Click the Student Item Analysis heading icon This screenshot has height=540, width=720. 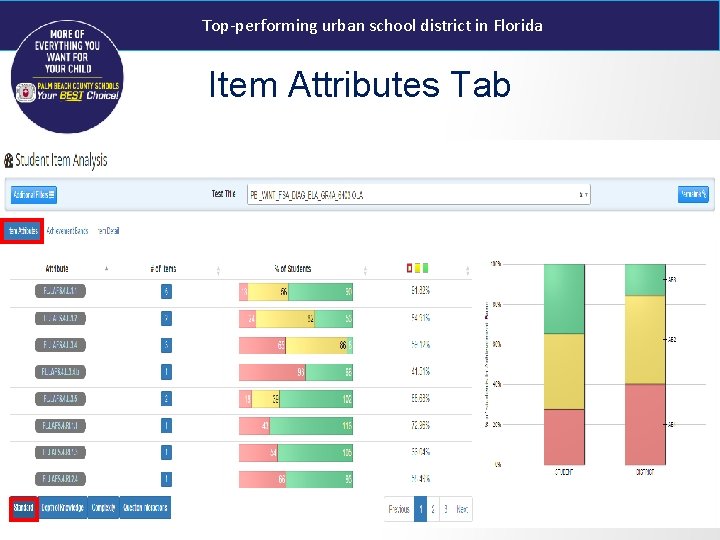point(8,161)
